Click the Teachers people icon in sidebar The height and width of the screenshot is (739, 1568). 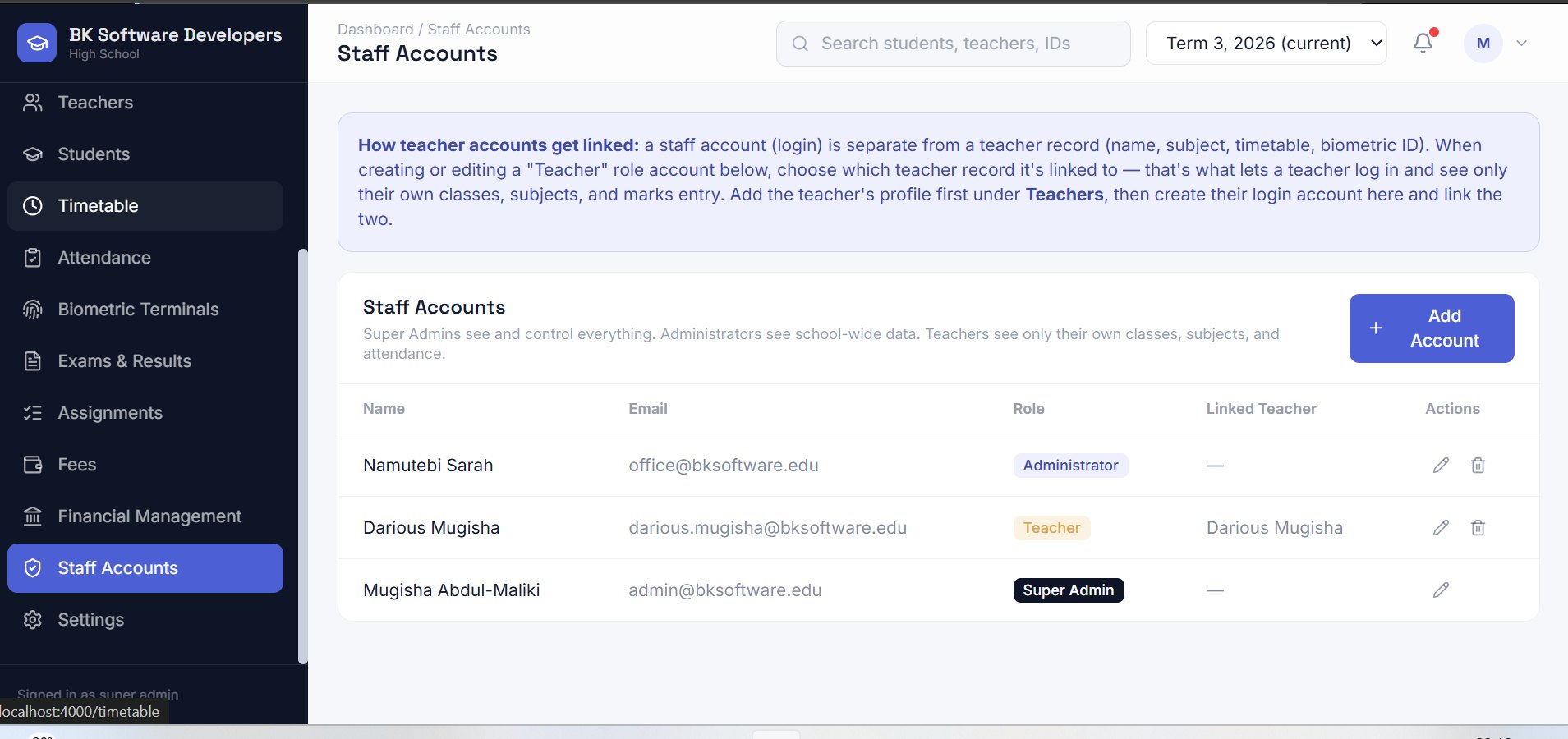point(33,103)
